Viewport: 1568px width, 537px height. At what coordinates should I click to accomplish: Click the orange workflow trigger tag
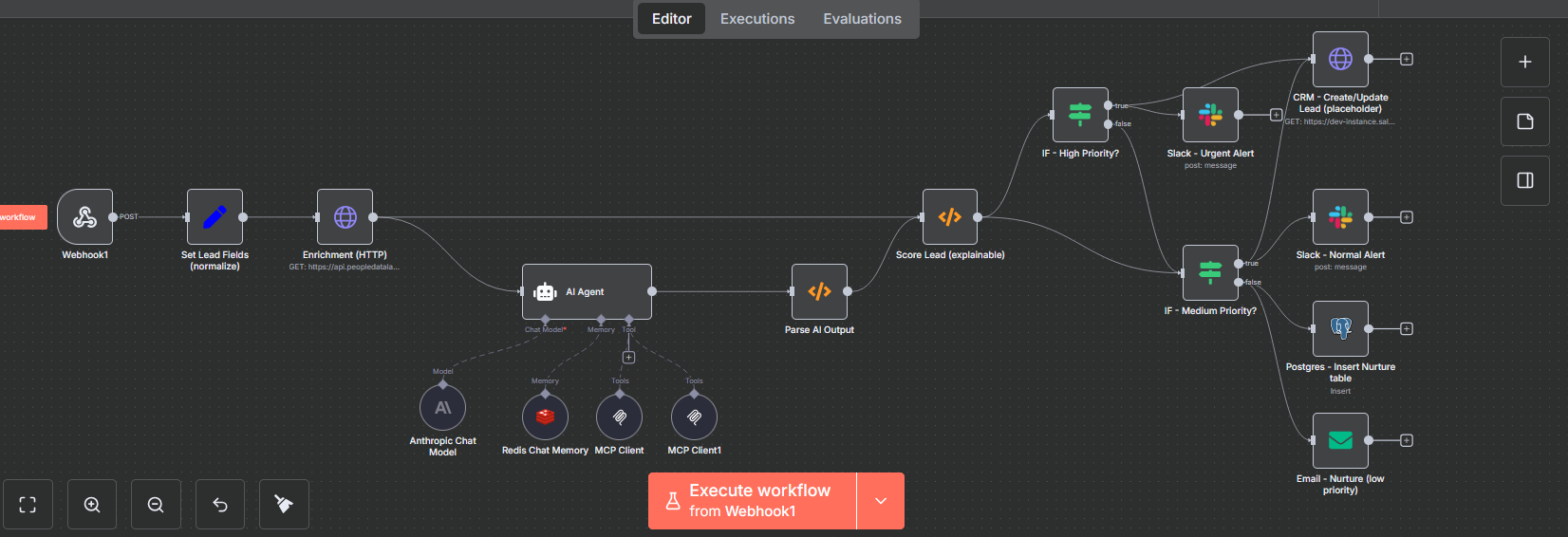tap(23, 217)
